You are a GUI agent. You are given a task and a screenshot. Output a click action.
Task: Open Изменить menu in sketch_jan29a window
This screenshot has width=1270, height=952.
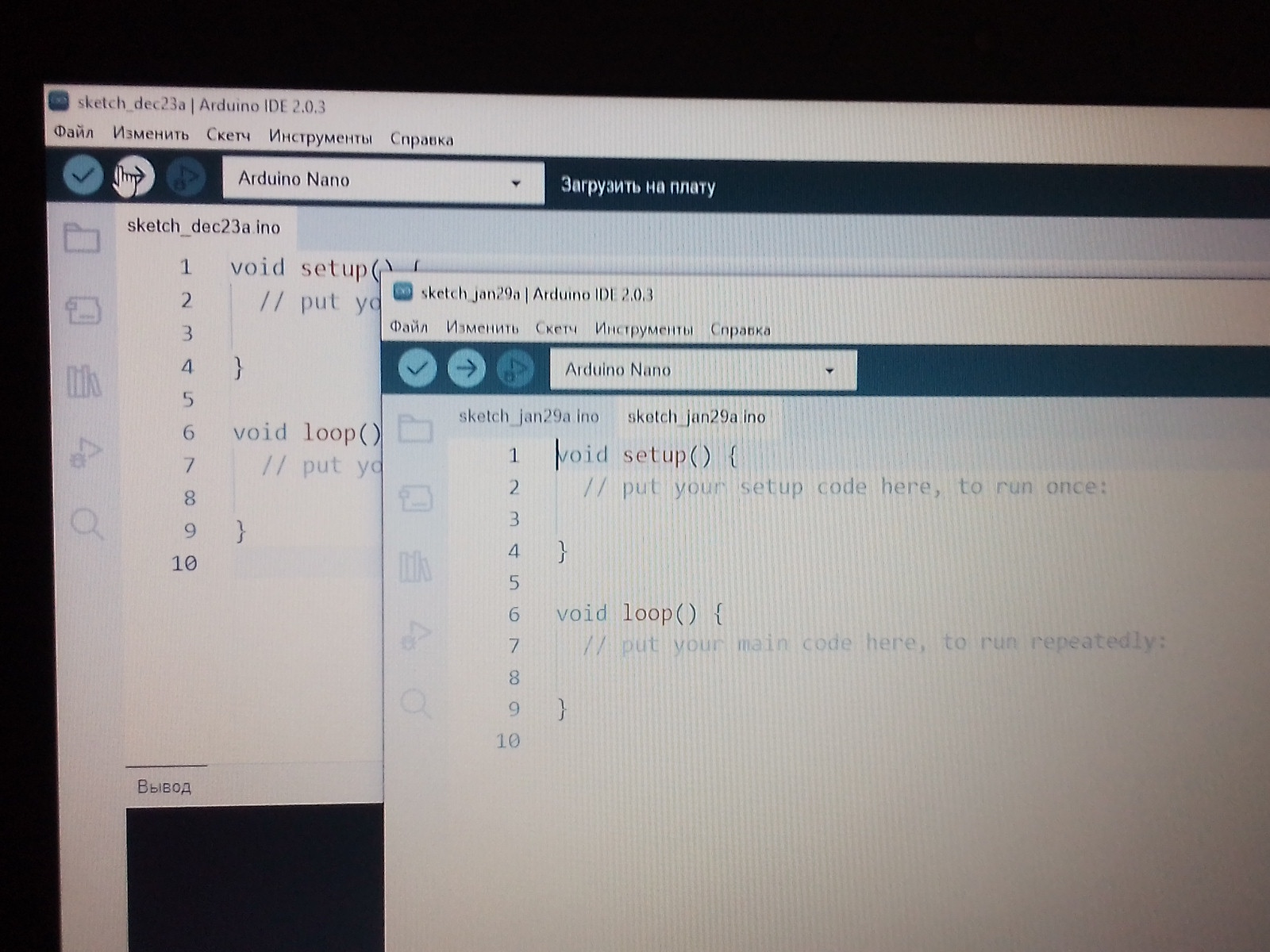coord(483,328)
